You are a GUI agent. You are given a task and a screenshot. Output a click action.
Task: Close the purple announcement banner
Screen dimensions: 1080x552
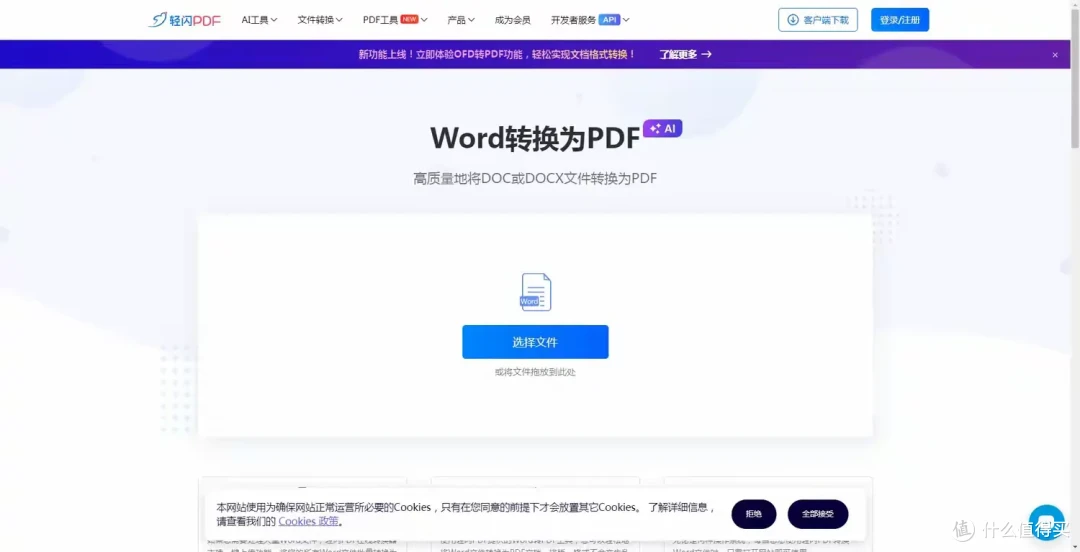[1055, 55]
